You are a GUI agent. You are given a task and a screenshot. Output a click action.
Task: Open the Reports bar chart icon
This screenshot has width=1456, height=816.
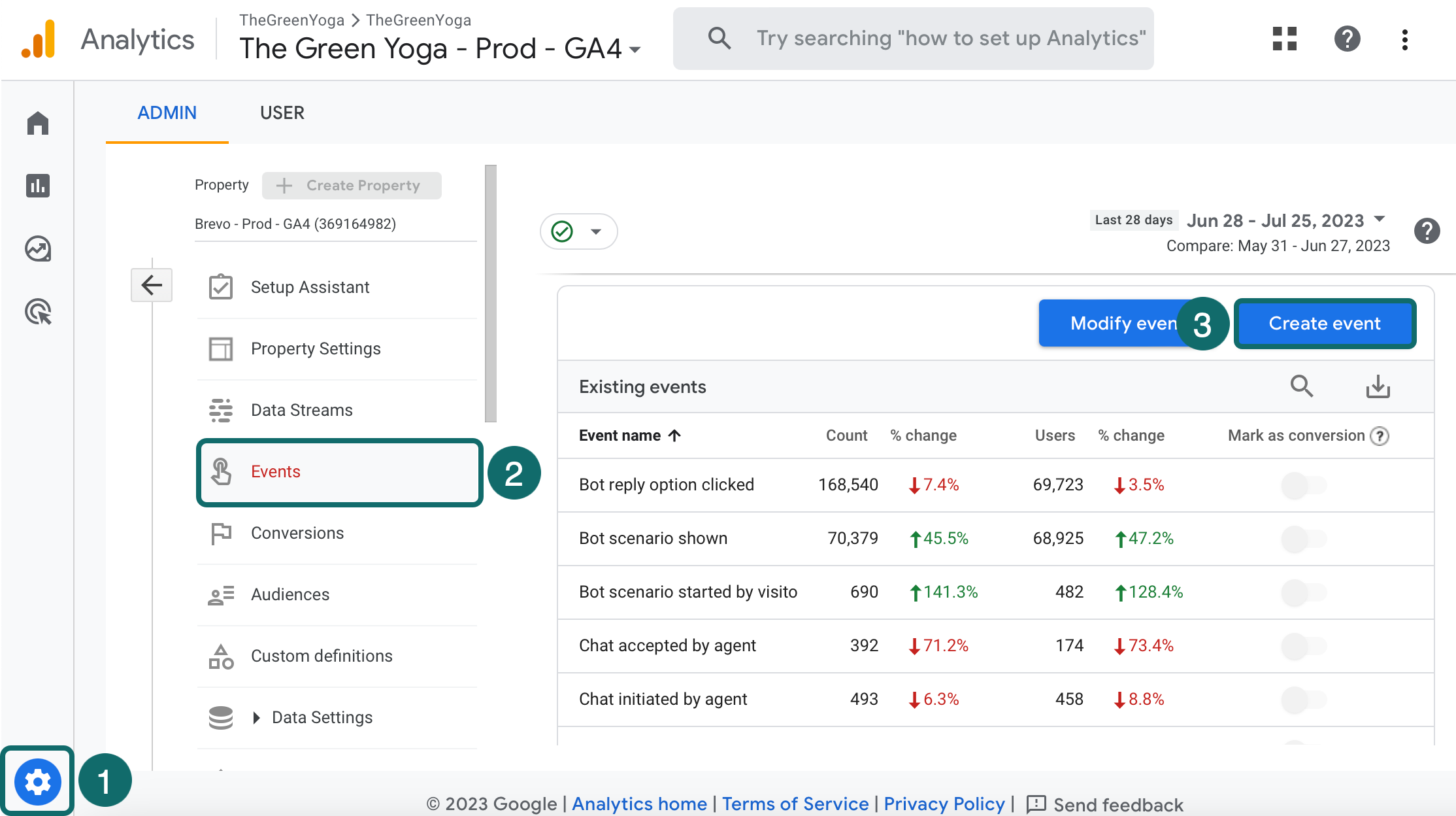(38, 186)
